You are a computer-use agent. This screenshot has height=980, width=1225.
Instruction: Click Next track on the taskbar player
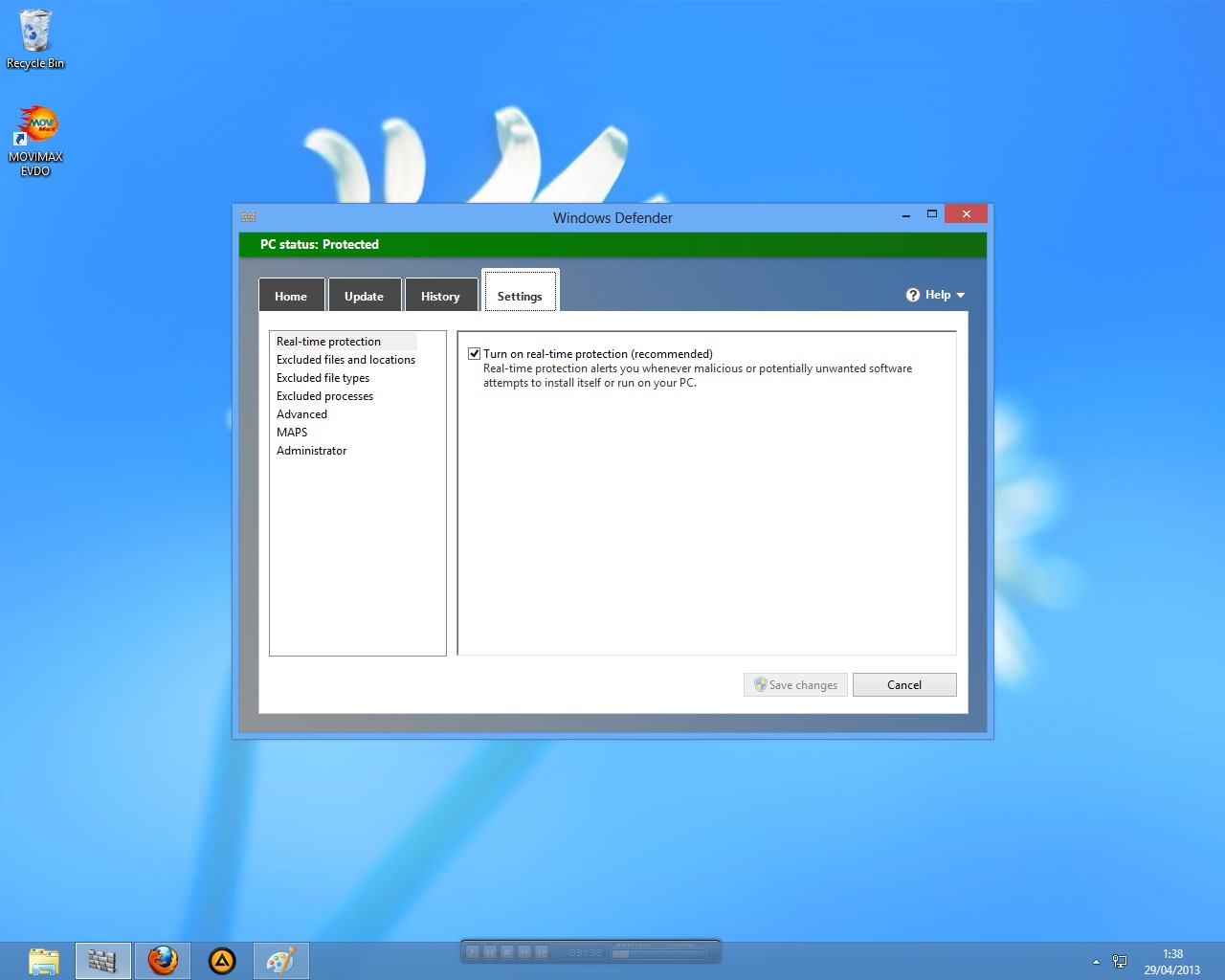(542, 952)
